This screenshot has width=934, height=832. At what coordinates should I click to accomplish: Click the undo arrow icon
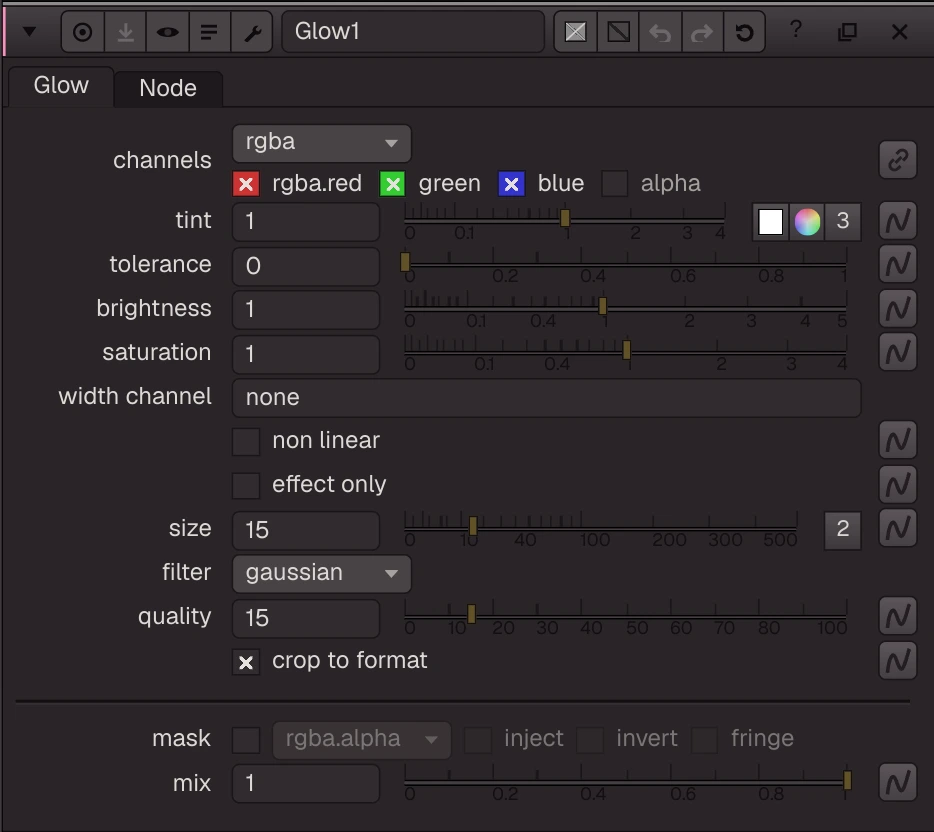pos(660,32)
